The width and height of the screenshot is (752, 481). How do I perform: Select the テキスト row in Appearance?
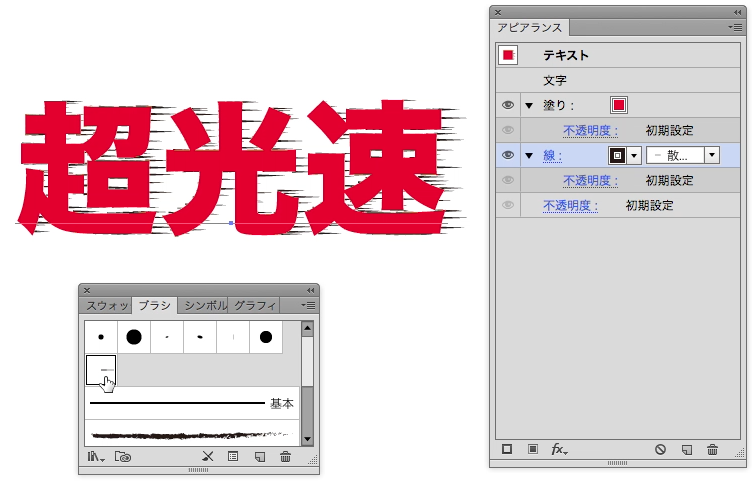pyautogui.click(x=618, y=55)
